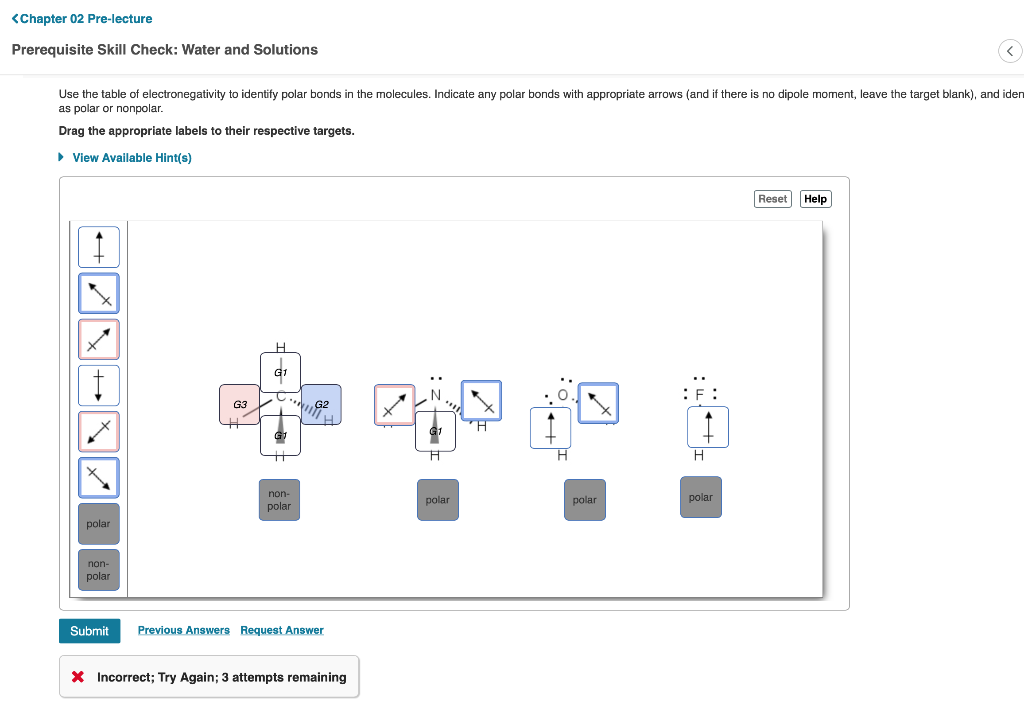
Task: Open the Help button
Action: click(x=815, y=199)
